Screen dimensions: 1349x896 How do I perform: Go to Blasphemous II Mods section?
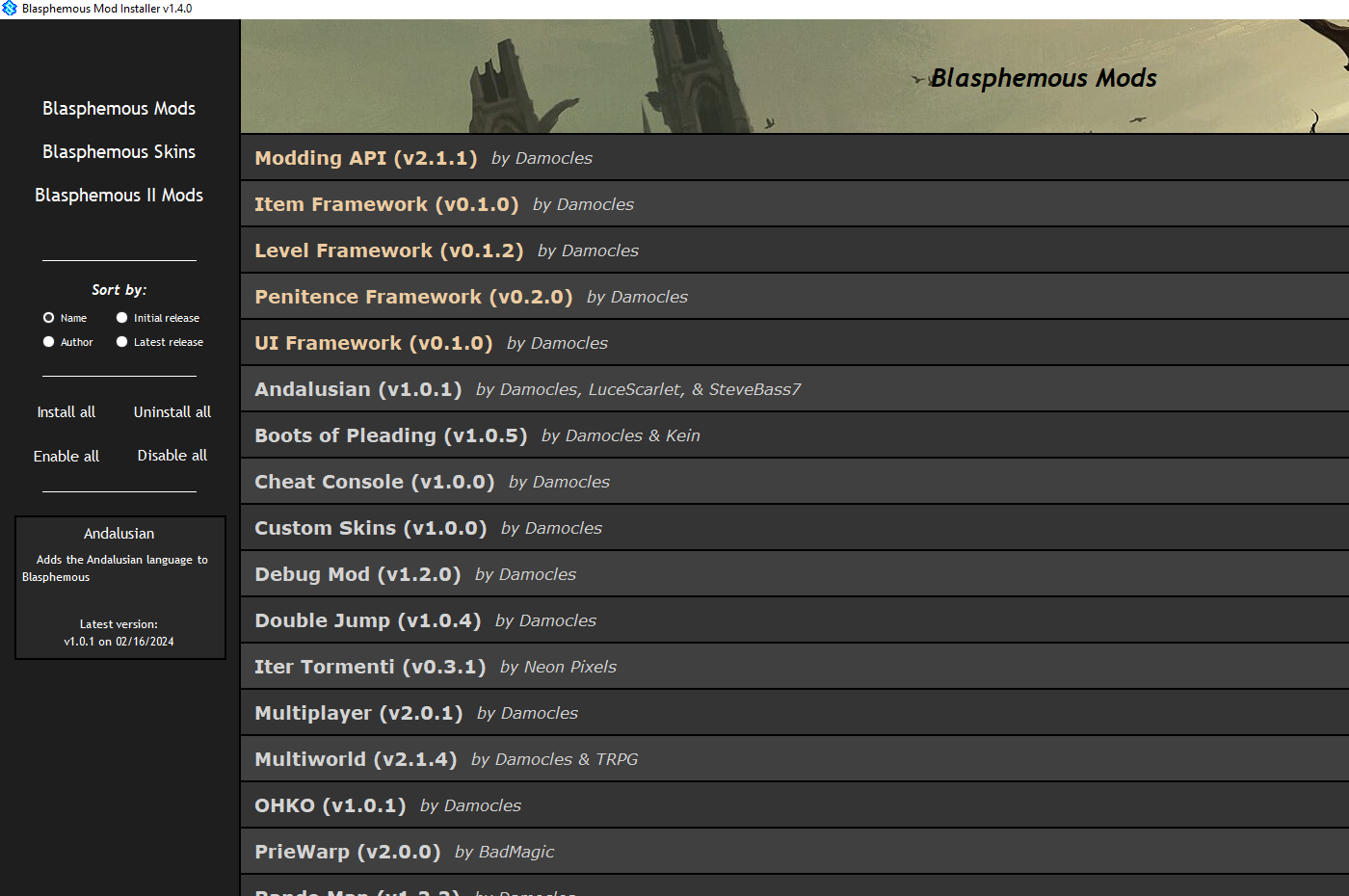(x=119, y=196)
